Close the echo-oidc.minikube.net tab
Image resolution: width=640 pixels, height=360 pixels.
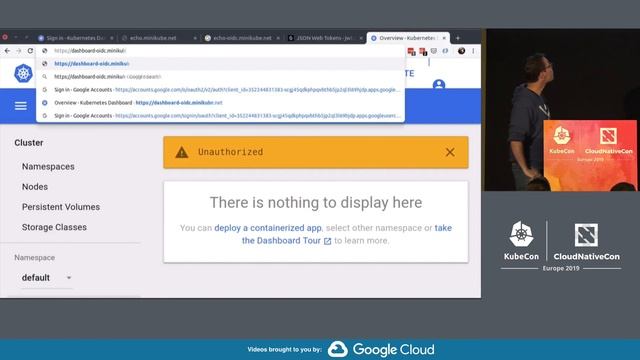coord(278,38)
